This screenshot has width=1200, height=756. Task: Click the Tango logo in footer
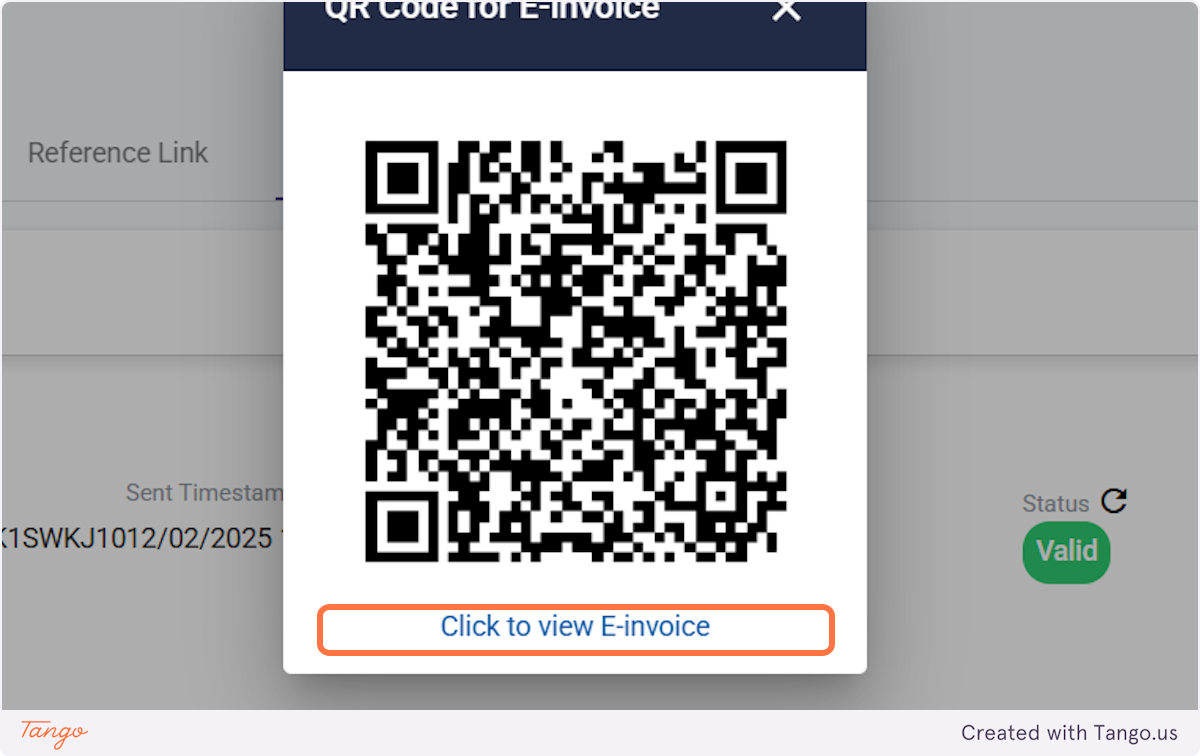click(x=54, y=732)
